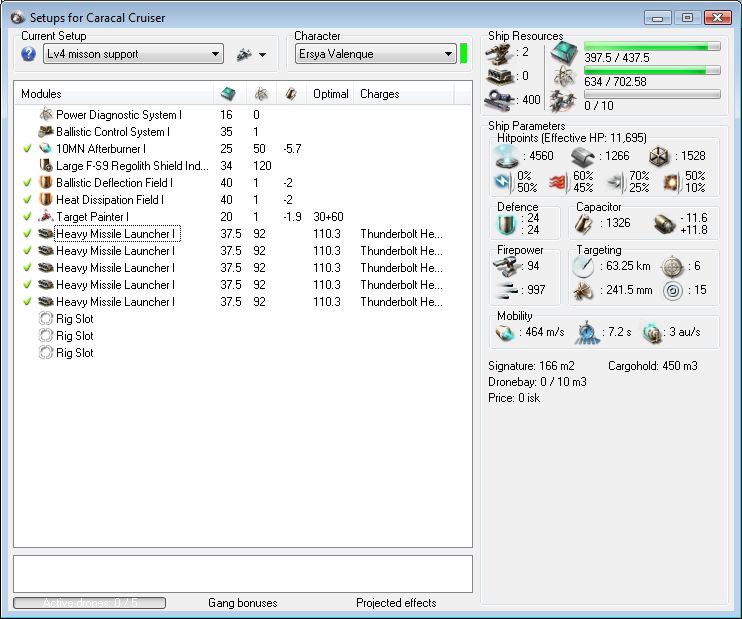The height and width of the screenshot is (619, 742).
Task: Click the explosive resistance icon showing 50% 10%
Action: (671, 182)
